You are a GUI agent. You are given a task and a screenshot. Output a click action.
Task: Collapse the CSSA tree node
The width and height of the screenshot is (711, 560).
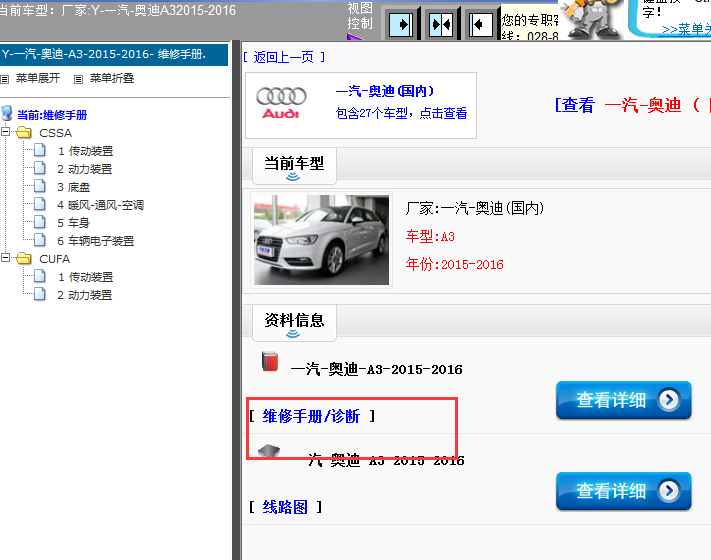point(5,132)
